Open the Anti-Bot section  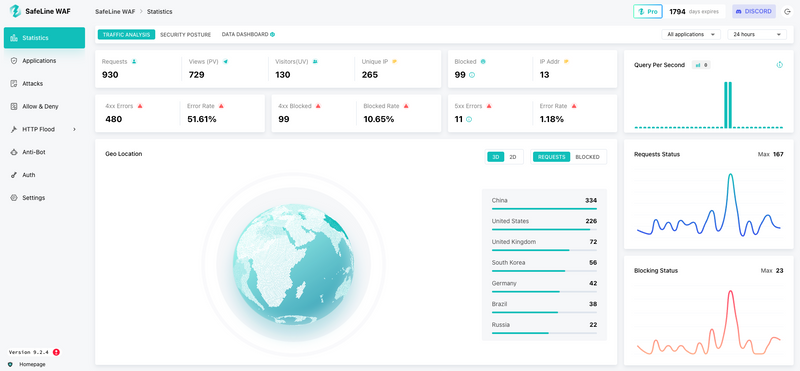tap(44, 152)
